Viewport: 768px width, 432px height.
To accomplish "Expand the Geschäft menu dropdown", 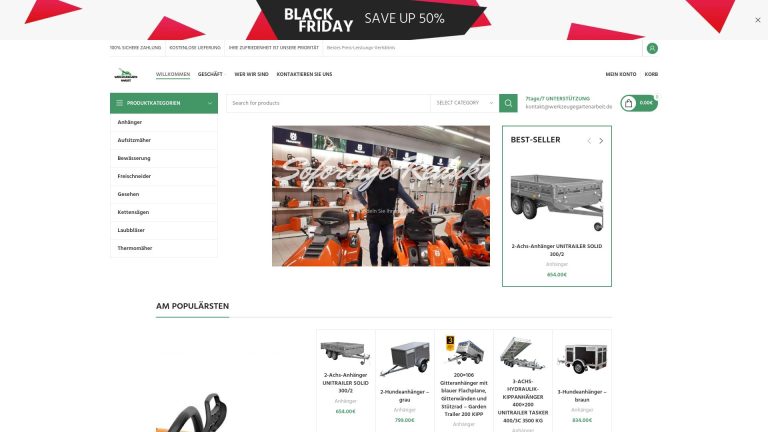I will click(211, 74).
